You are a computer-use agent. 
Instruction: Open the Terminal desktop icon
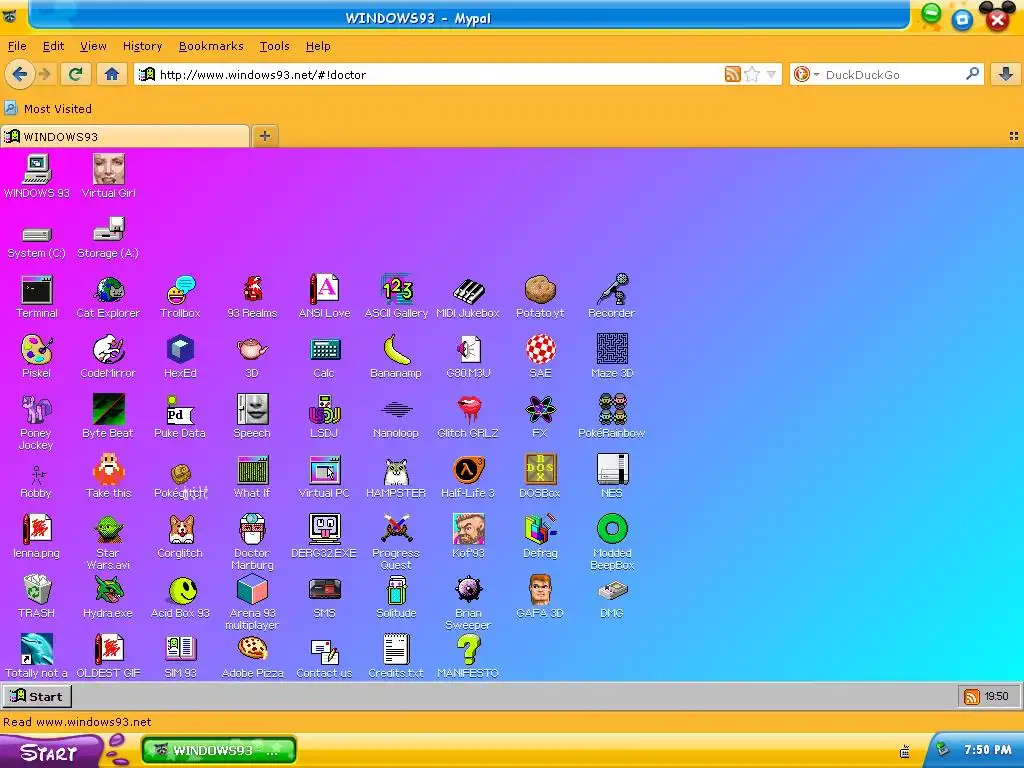[37, 297]
